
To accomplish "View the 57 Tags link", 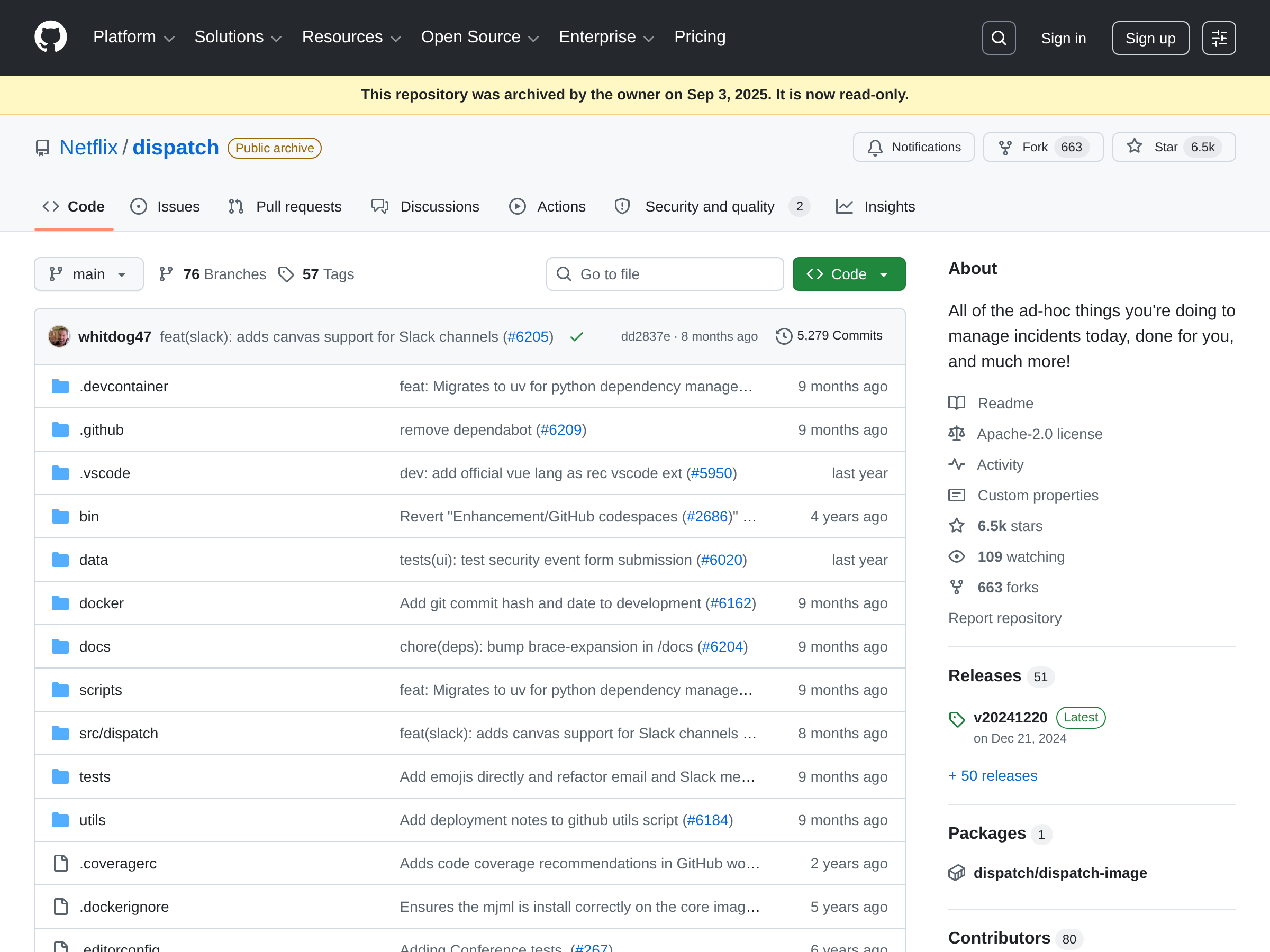I will (x=316, y=274).
